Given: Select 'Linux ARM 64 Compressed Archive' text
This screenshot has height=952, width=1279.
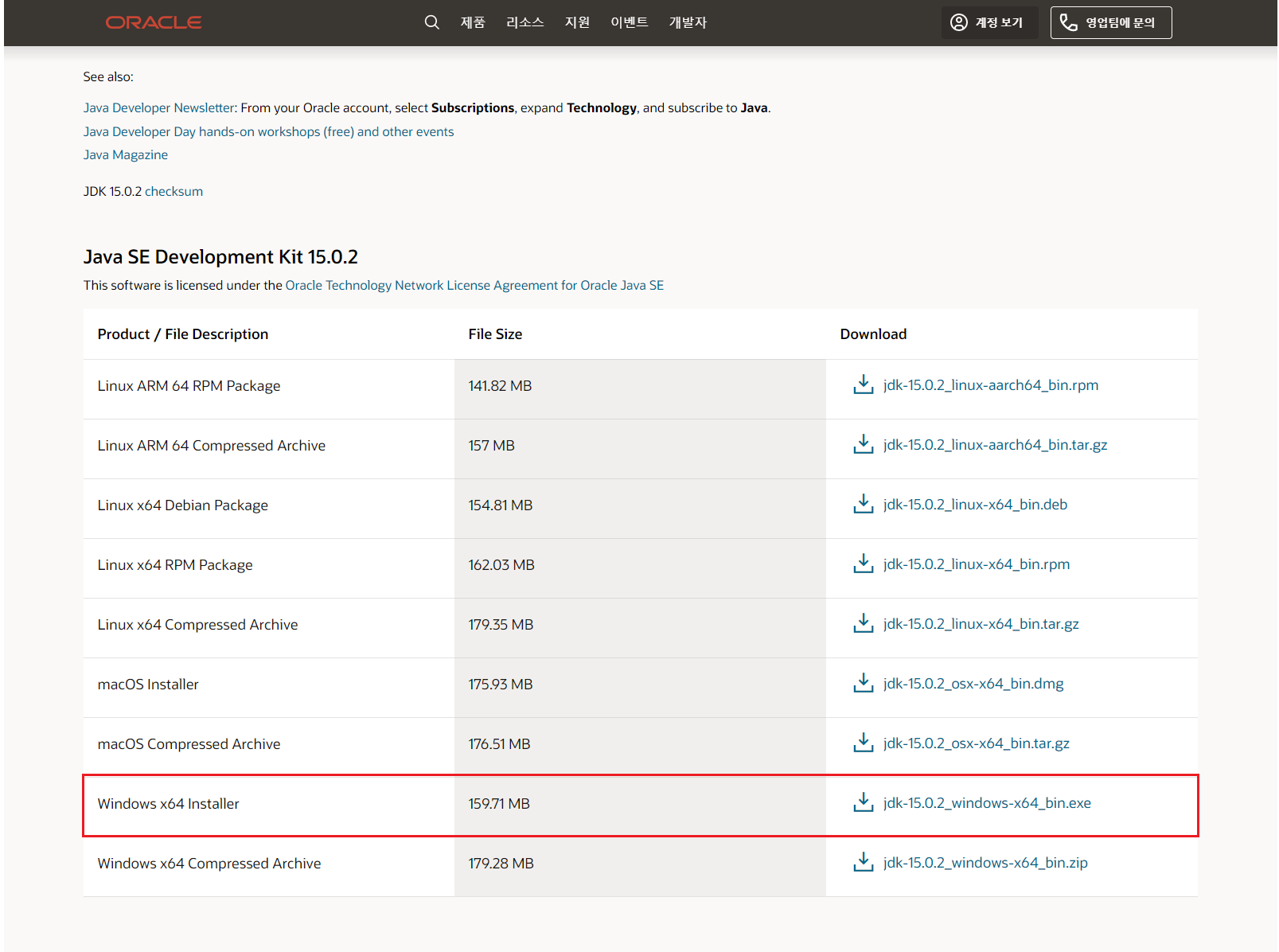Looking at the screenshot, I should (x=212, y=445).
